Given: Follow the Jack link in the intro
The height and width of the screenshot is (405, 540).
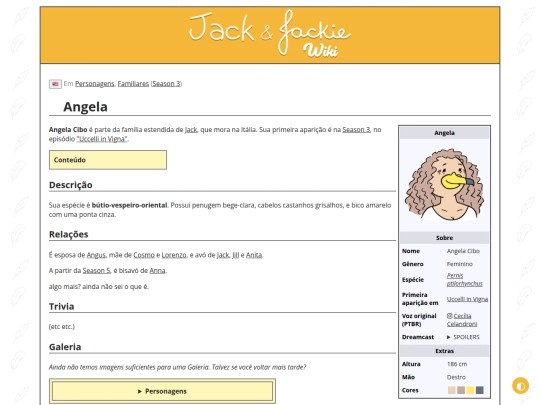Looking at the screenshot, I should pyautogui.click(x=191, y=130).
